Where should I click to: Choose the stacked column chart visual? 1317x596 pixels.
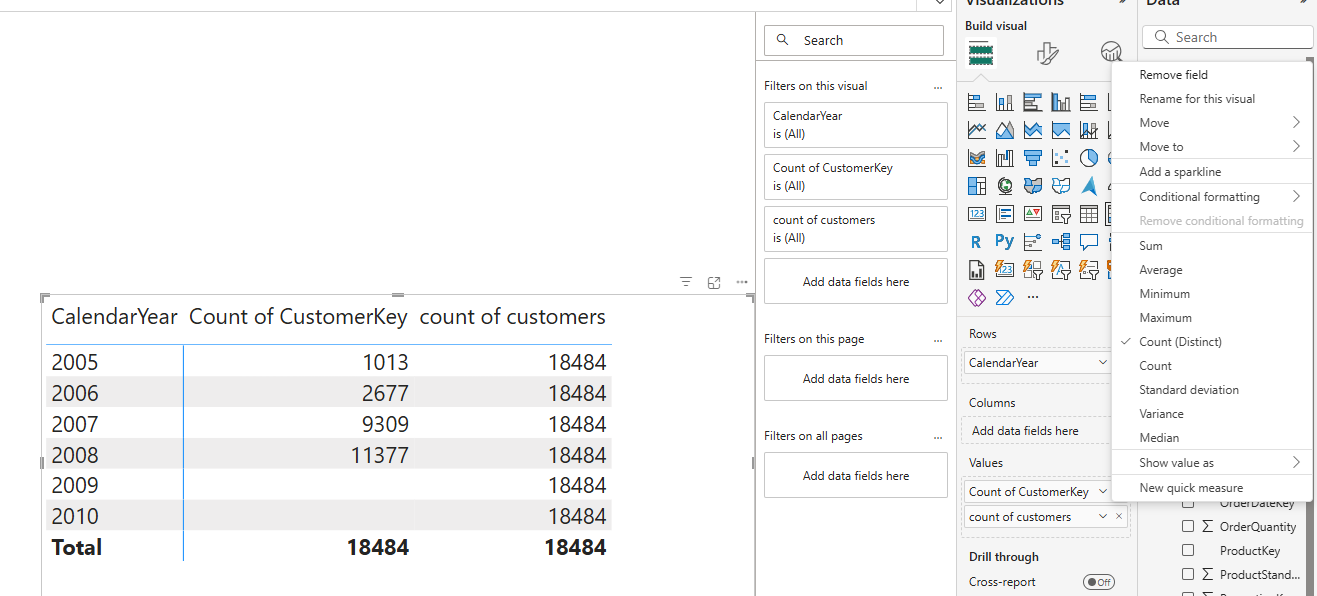(x=1005, y=102)
